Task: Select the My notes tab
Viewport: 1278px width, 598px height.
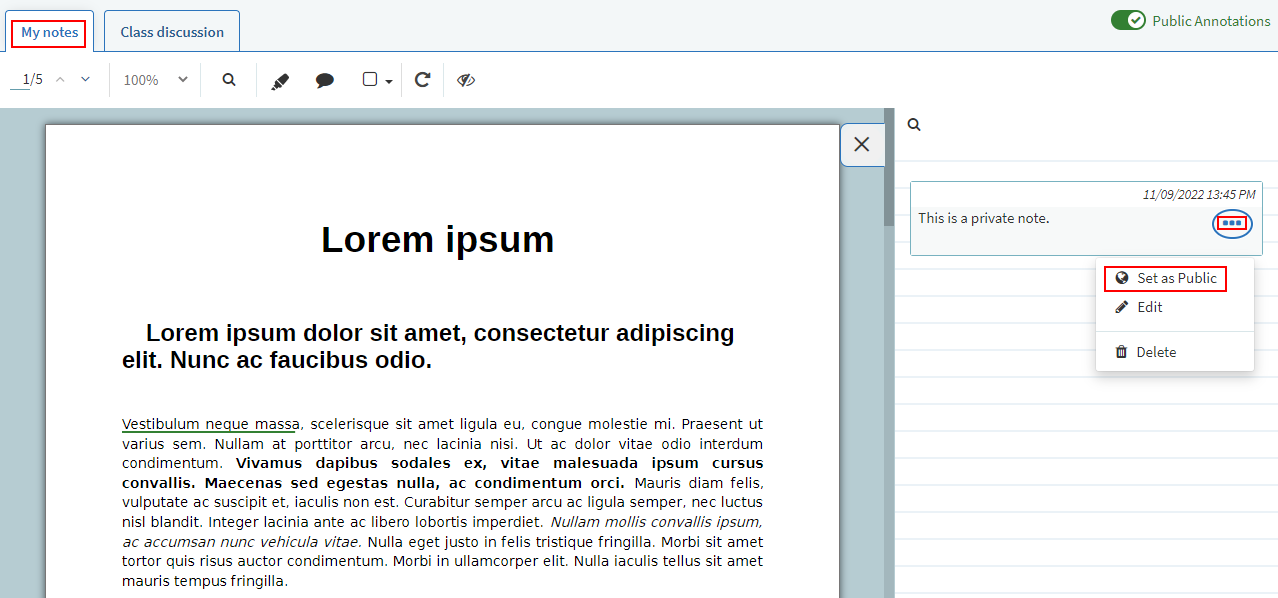Action: [x=50, y=32]
